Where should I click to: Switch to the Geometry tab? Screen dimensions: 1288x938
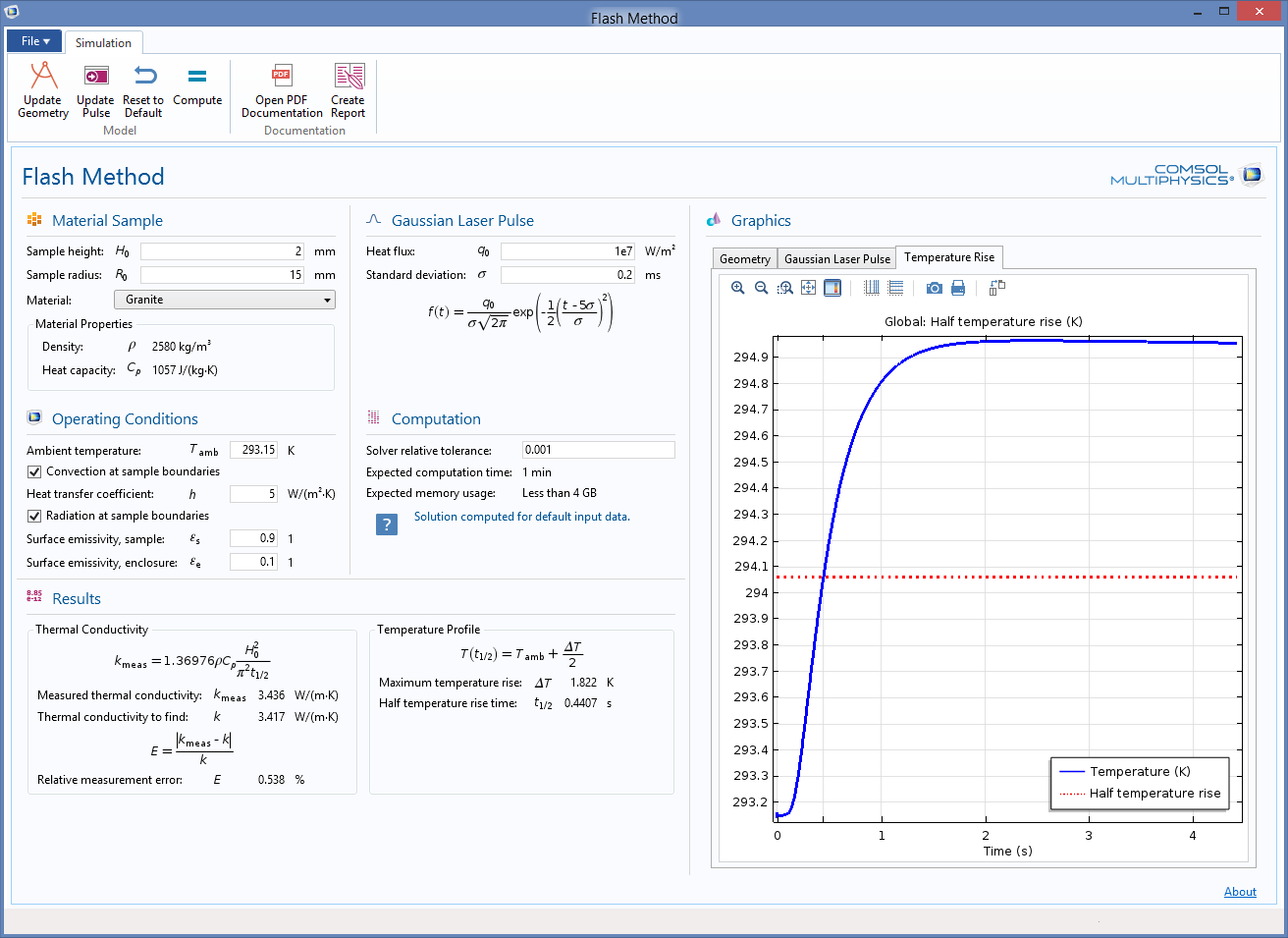coord(745,258)
